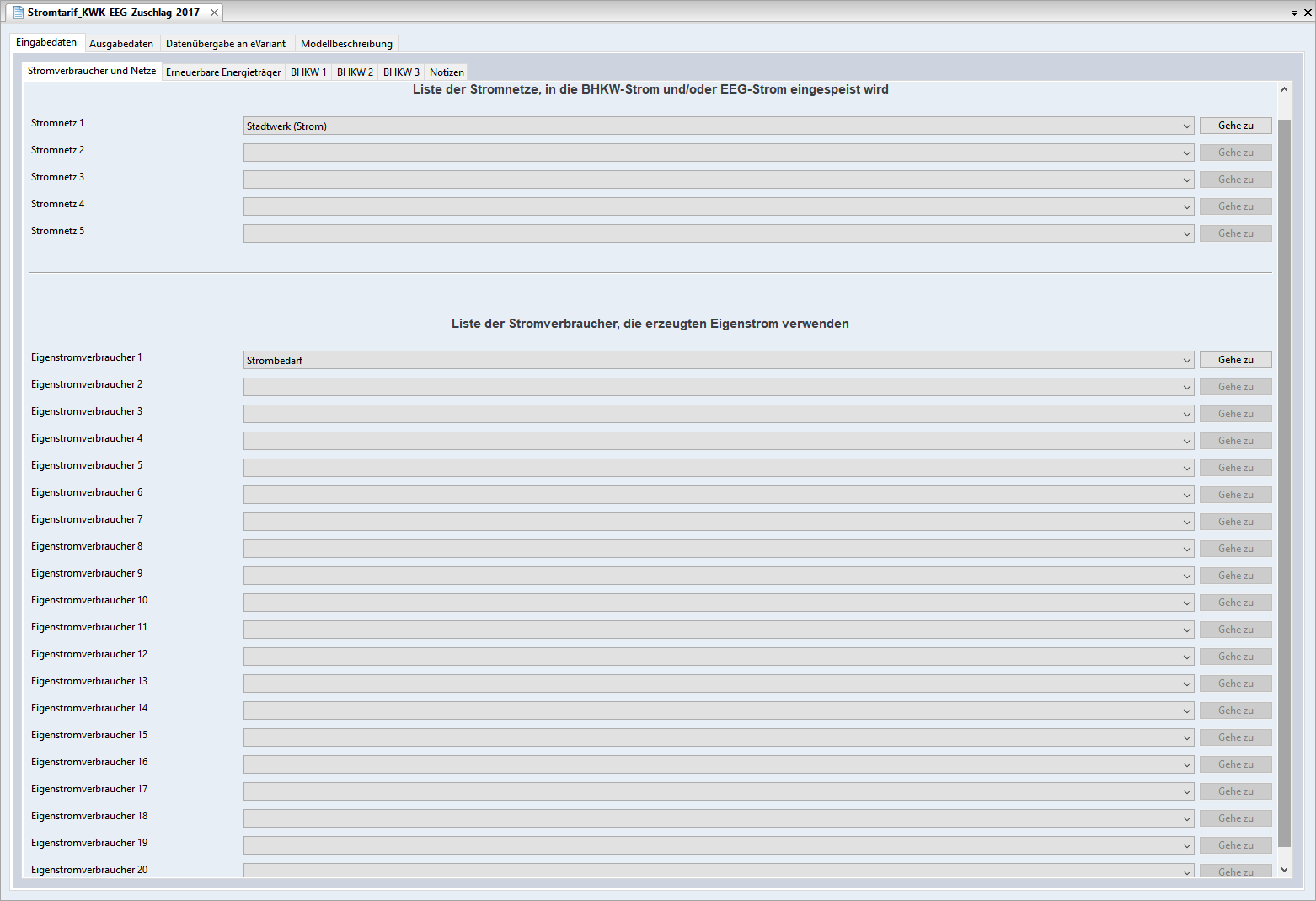Switch to the BHKW 1 sub-tab

point(308,72)
